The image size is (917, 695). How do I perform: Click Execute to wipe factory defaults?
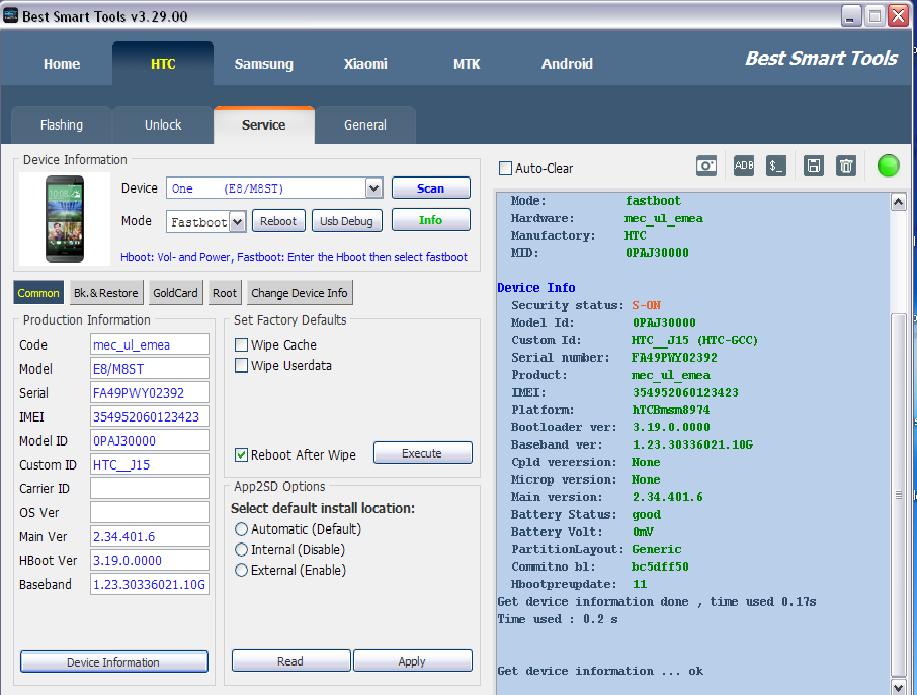(x=422, y=453)
